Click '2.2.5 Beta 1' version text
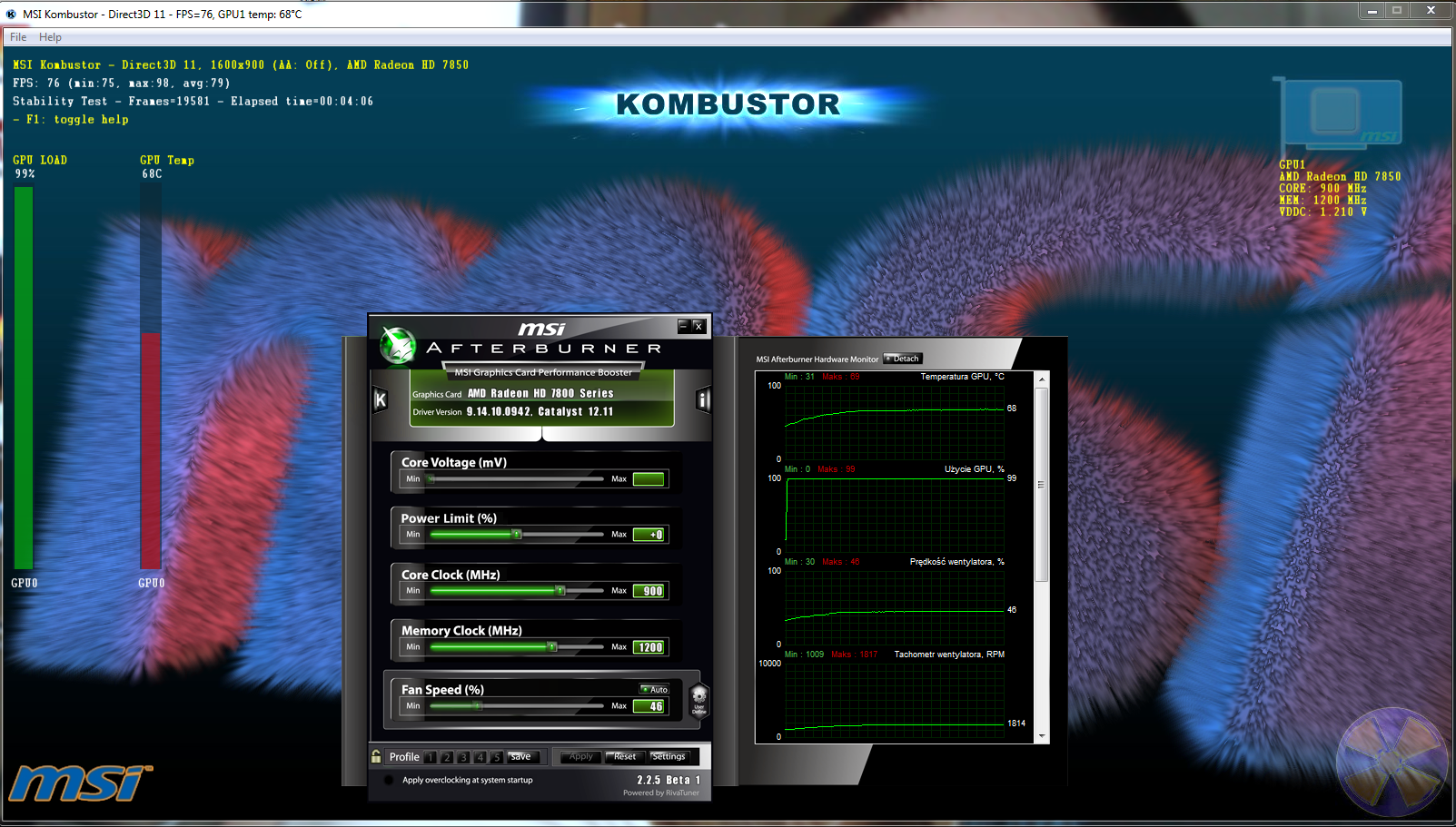This screenshot has height=827, width=1456. (669, 780)
